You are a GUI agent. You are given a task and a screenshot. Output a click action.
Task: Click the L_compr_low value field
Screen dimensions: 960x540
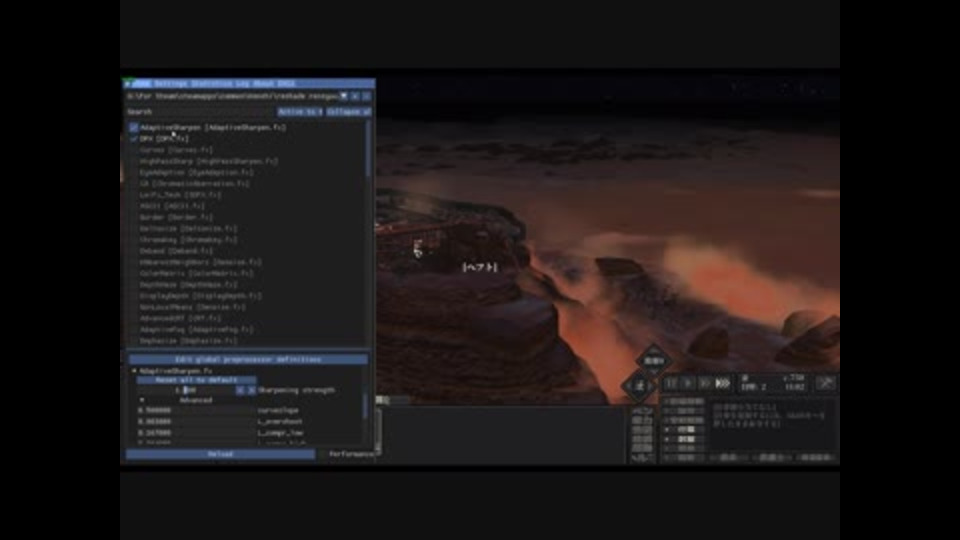tap(196, 433)
